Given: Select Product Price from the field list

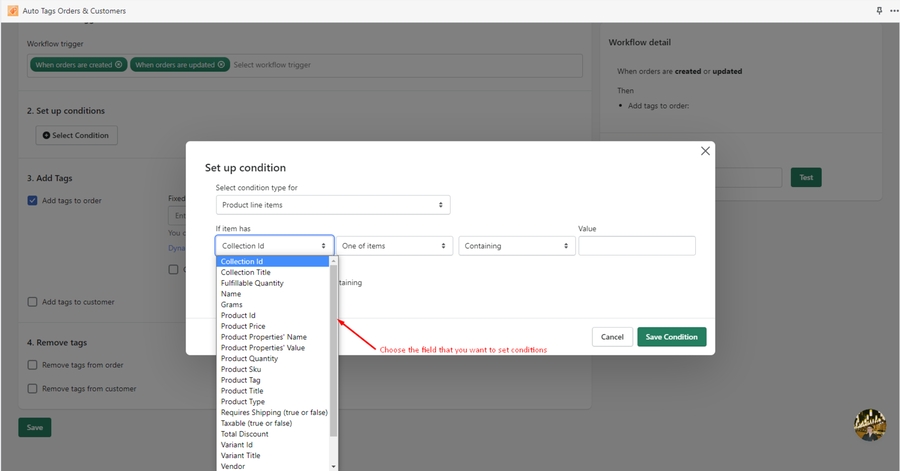Looking at the screenshot, I should (243, 326).
